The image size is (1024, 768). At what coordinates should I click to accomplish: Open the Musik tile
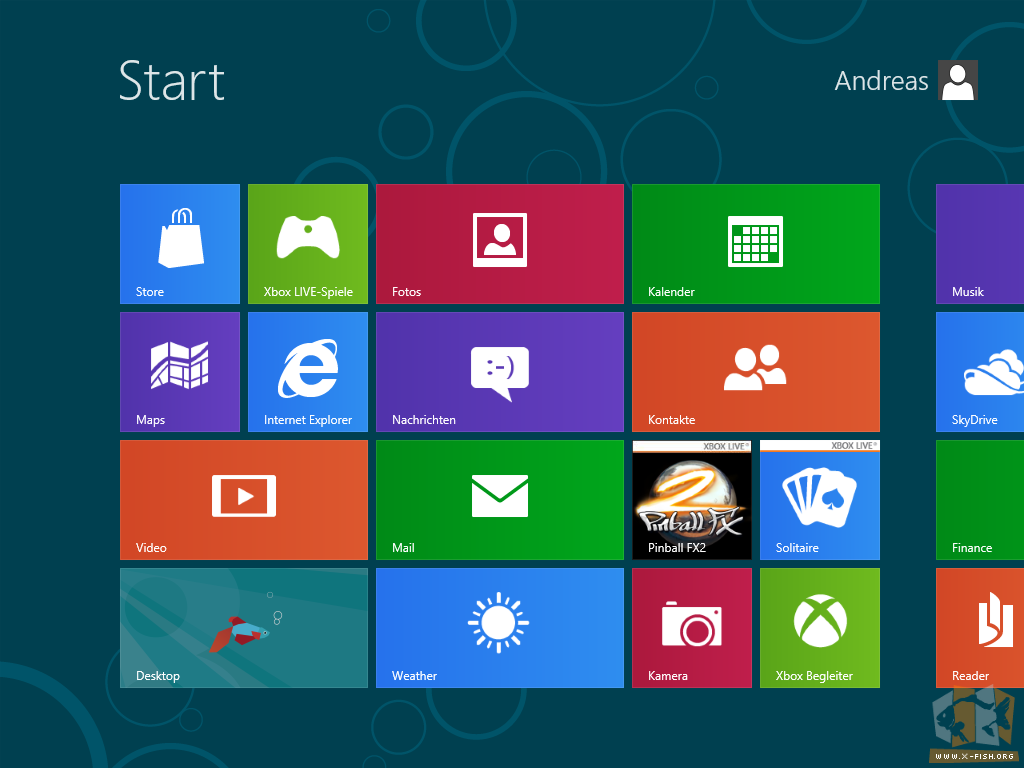(980, 244)
